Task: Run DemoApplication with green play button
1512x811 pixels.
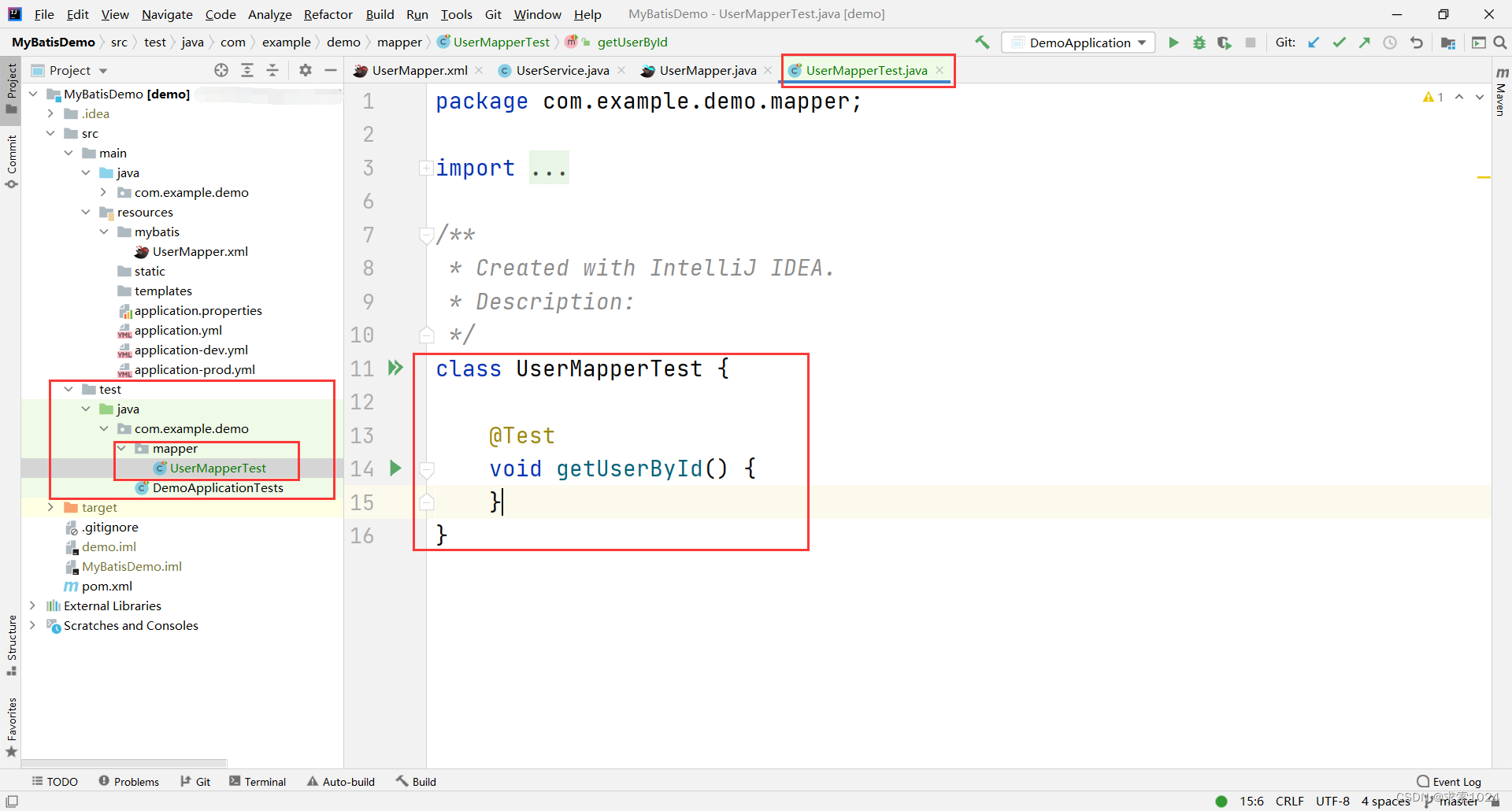Action: click(x=1173, y=43)
